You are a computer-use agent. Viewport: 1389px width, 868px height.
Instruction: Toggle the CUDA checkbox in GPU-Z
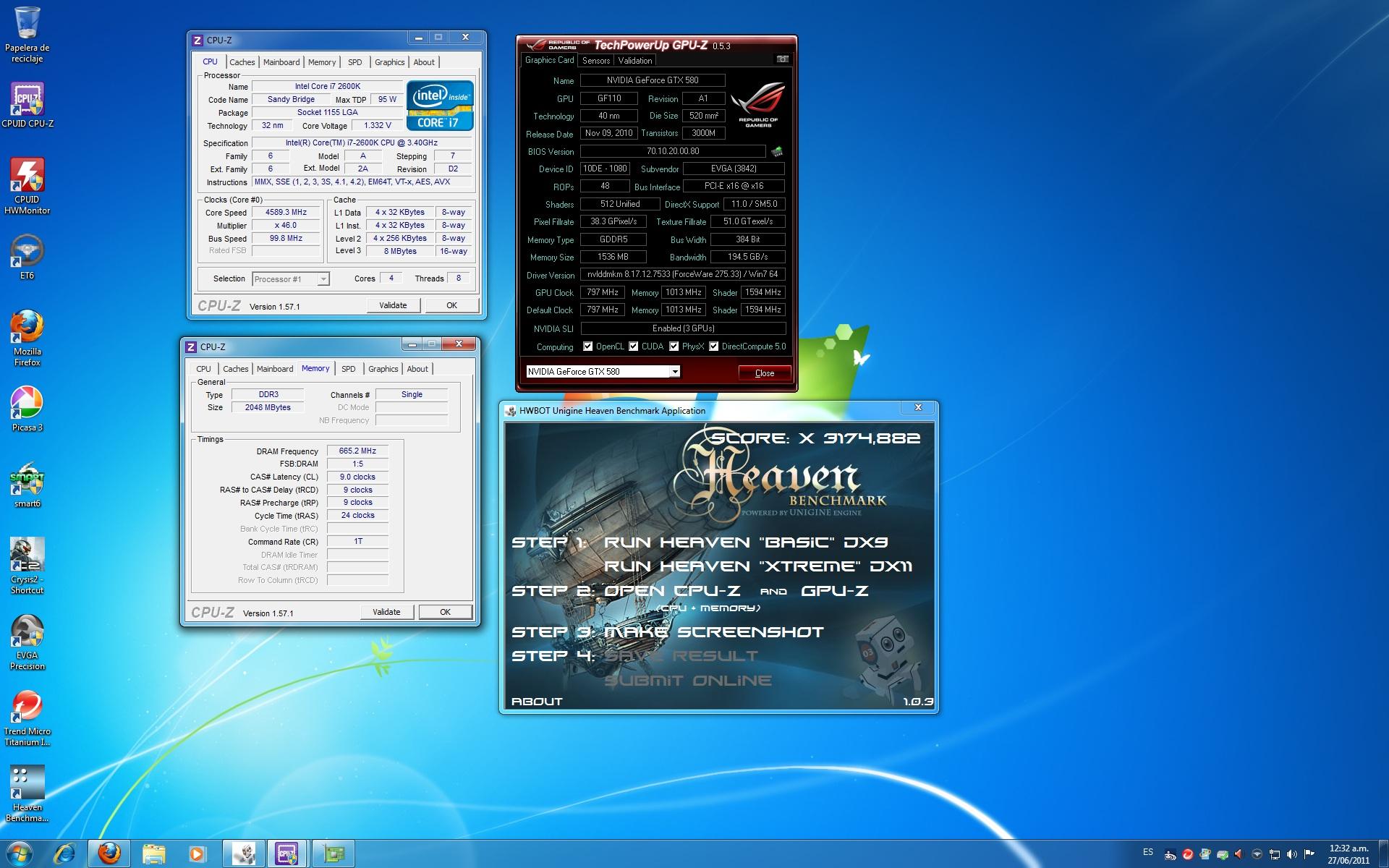tap(634, 346)
